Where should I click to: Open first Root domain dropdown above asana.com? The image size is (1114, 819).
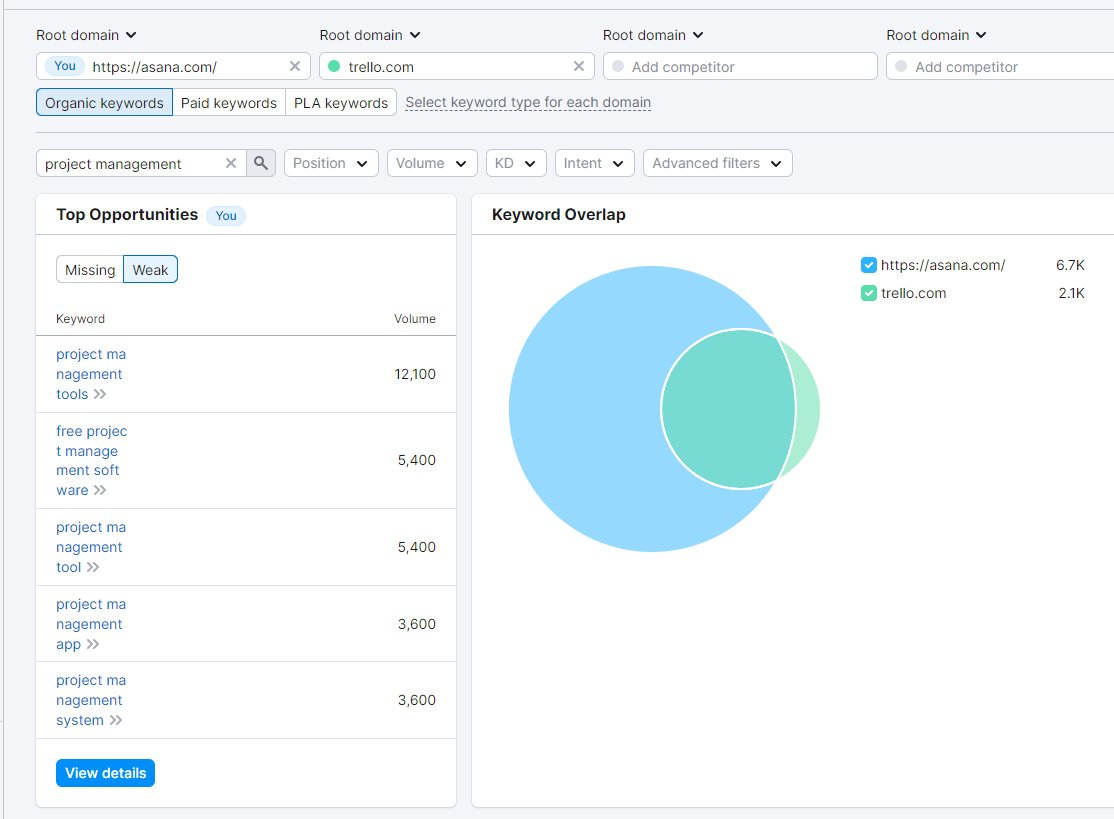pos(86,35)
